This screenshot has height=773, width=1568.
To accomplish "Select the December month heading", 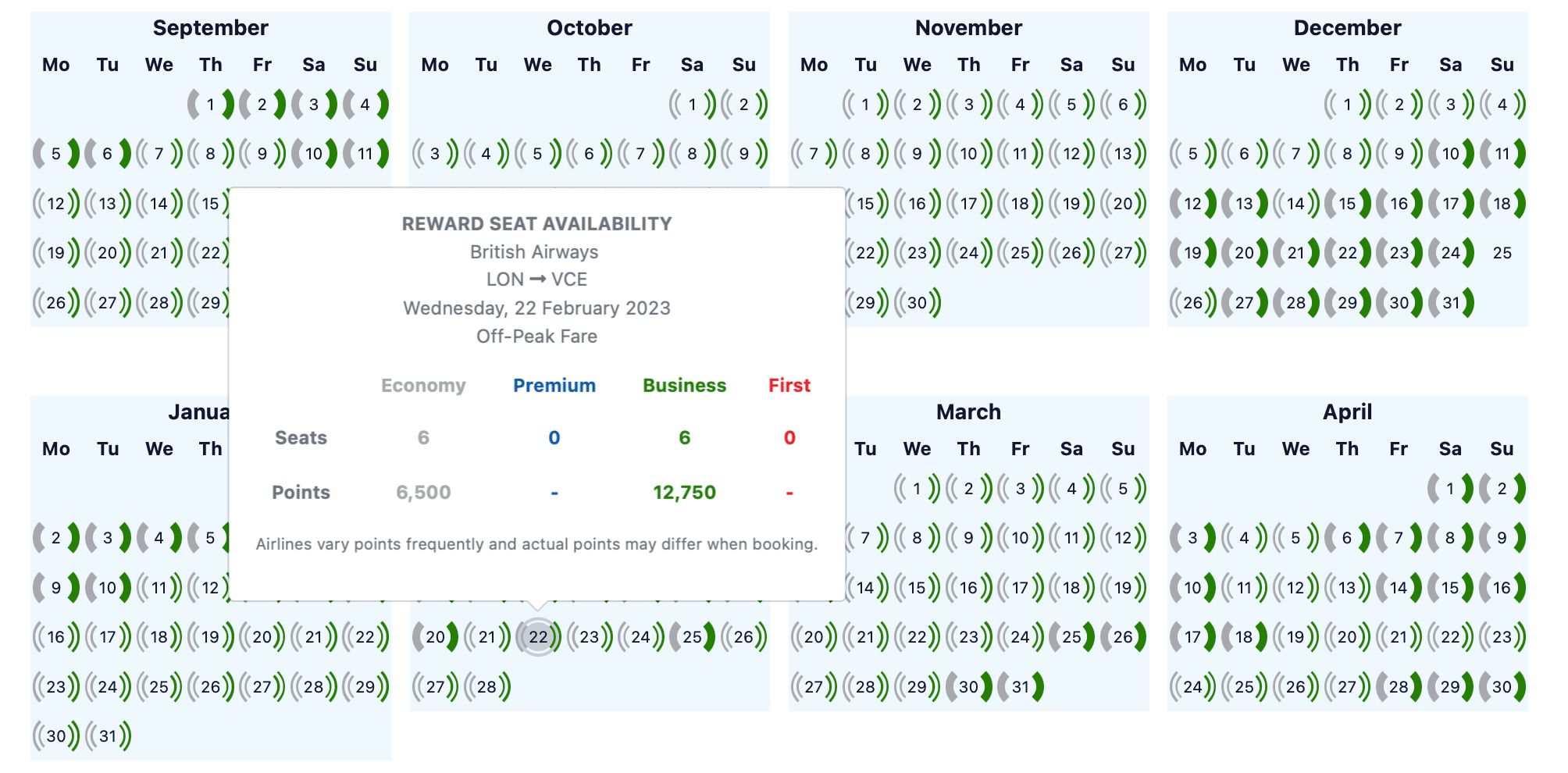I will 1347,28.
